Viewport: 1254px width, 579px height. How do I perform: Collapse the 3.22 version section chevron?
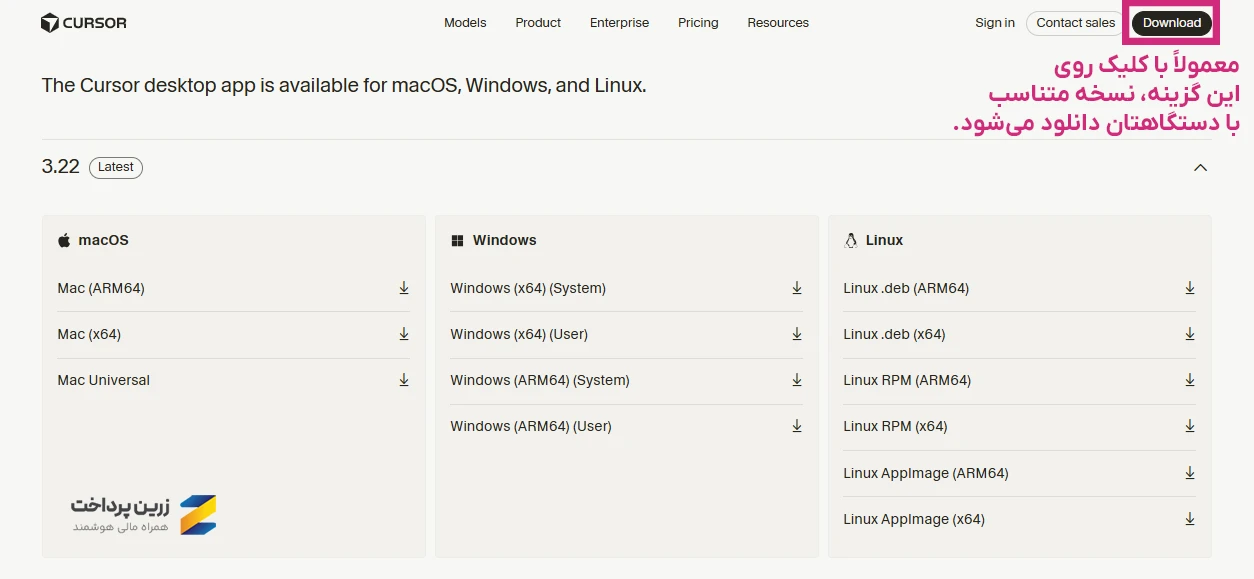click(x=1201, y=168)
